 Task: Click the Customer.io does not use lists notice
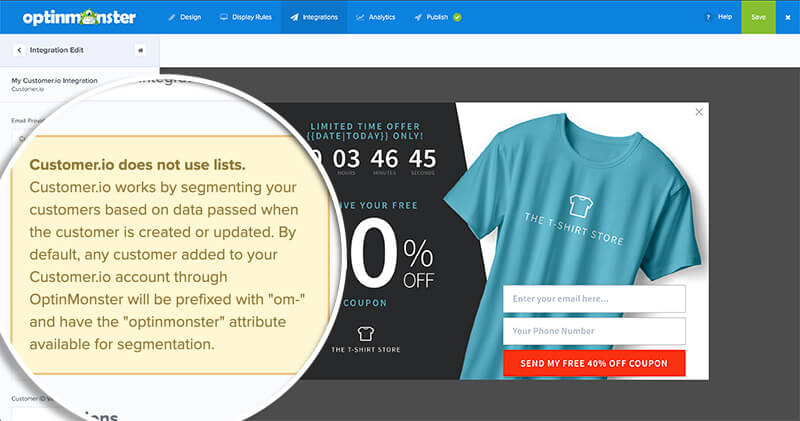(x=168, y=255)
